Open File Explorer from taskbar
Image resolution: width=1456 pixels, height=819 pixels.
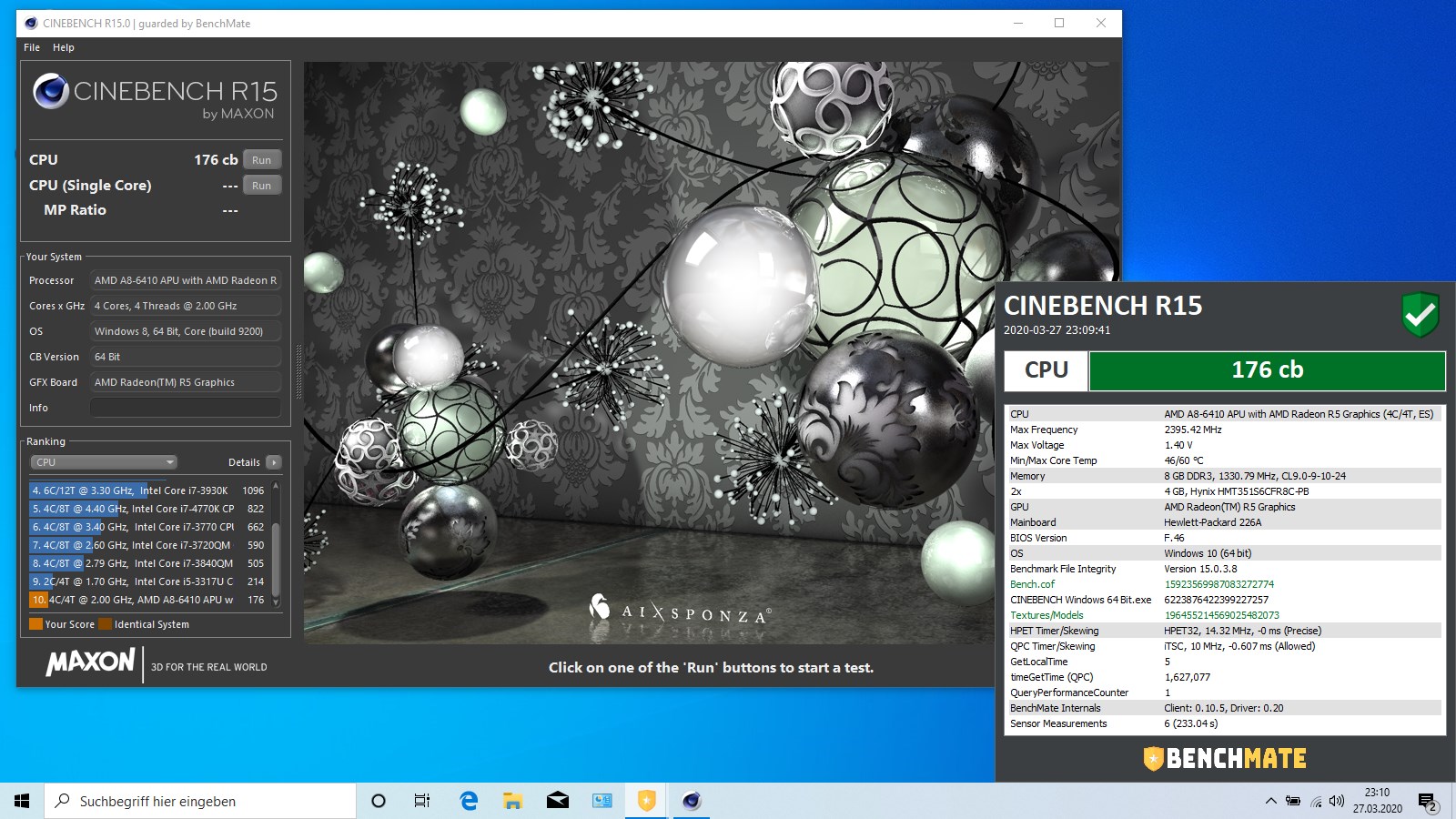[513, 801]
